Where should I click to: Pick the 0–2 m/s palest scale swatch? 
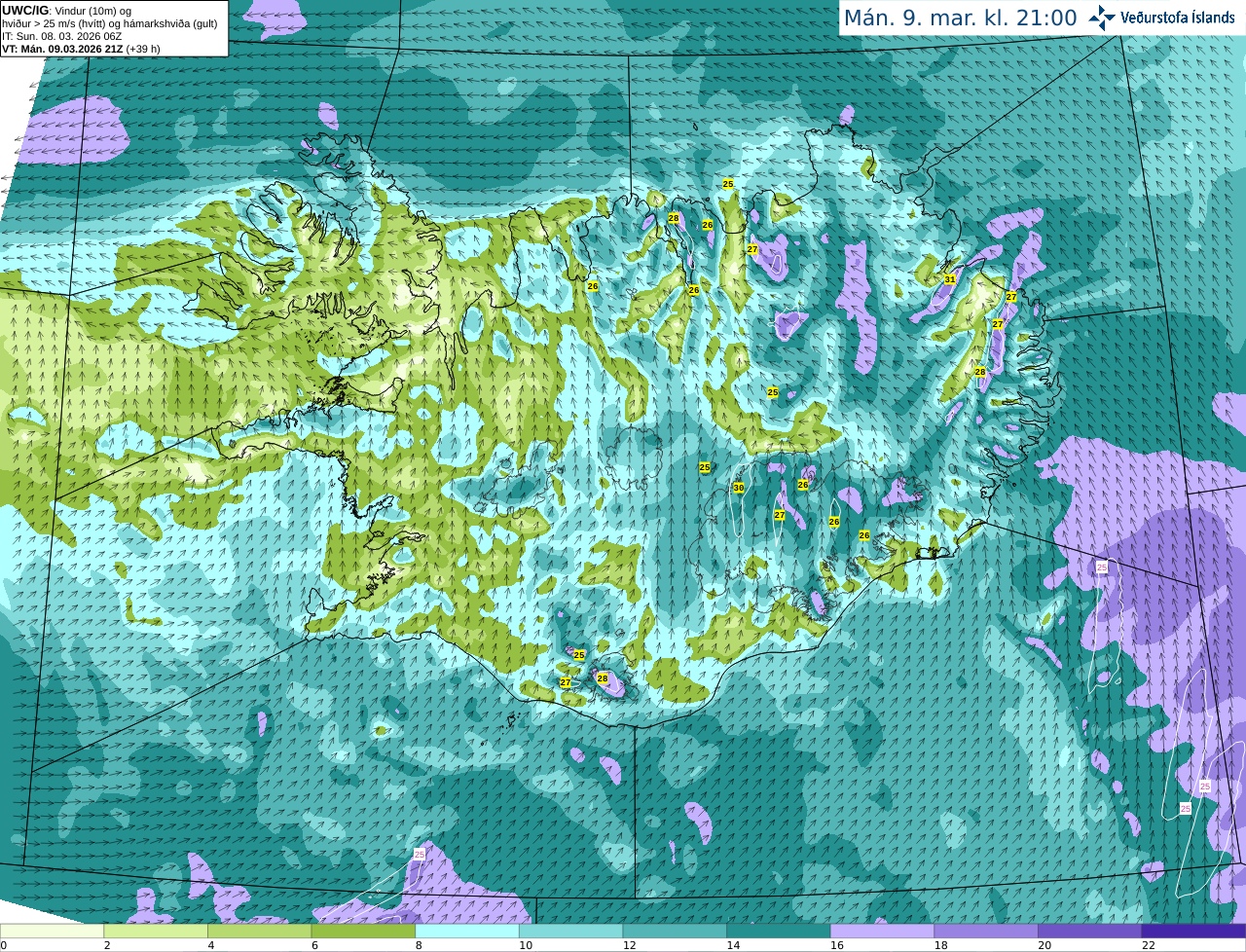point(52,932)
